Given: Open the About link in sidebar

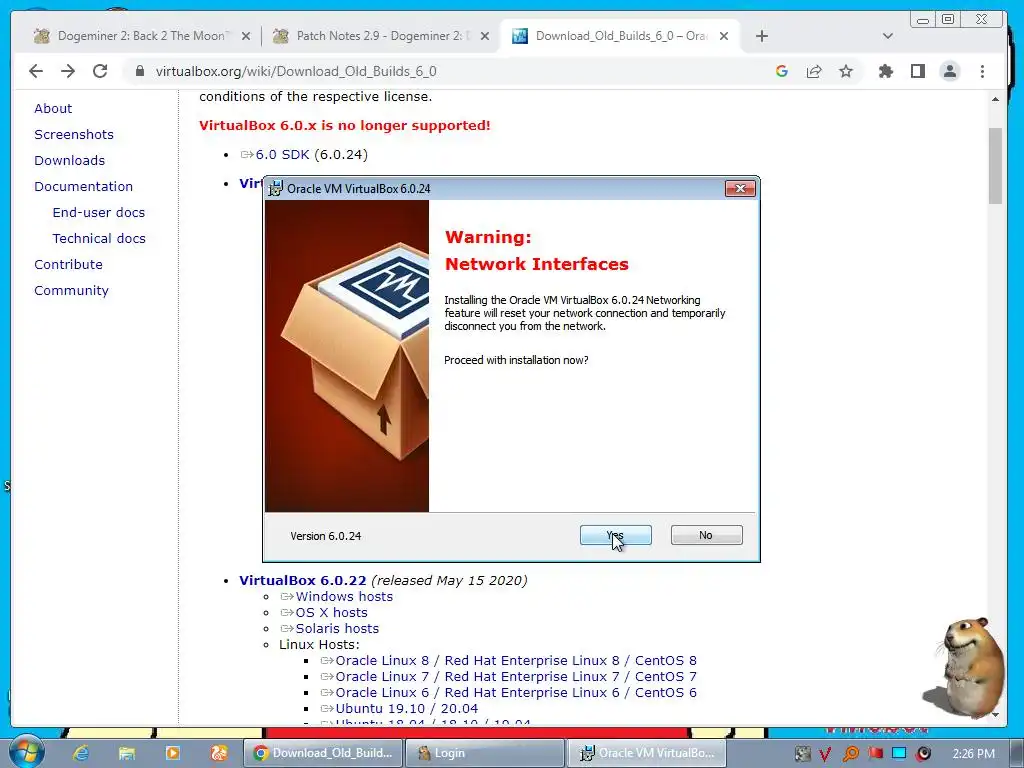Looking at the screenshot, I should [x=53, y=108].
